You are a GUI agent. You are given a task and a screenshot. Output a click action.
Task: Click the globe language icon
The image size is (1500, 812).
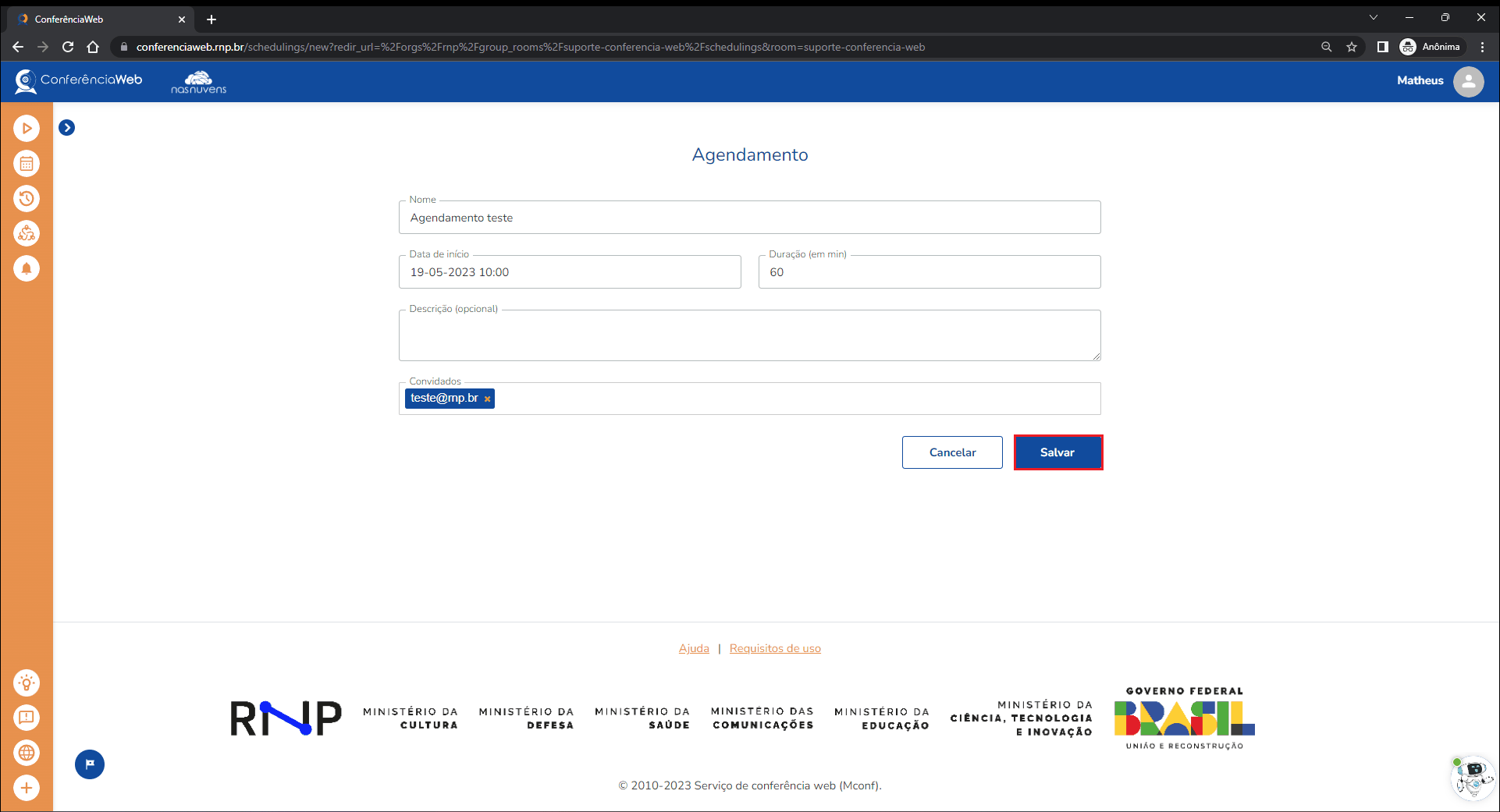click(27, 753)
